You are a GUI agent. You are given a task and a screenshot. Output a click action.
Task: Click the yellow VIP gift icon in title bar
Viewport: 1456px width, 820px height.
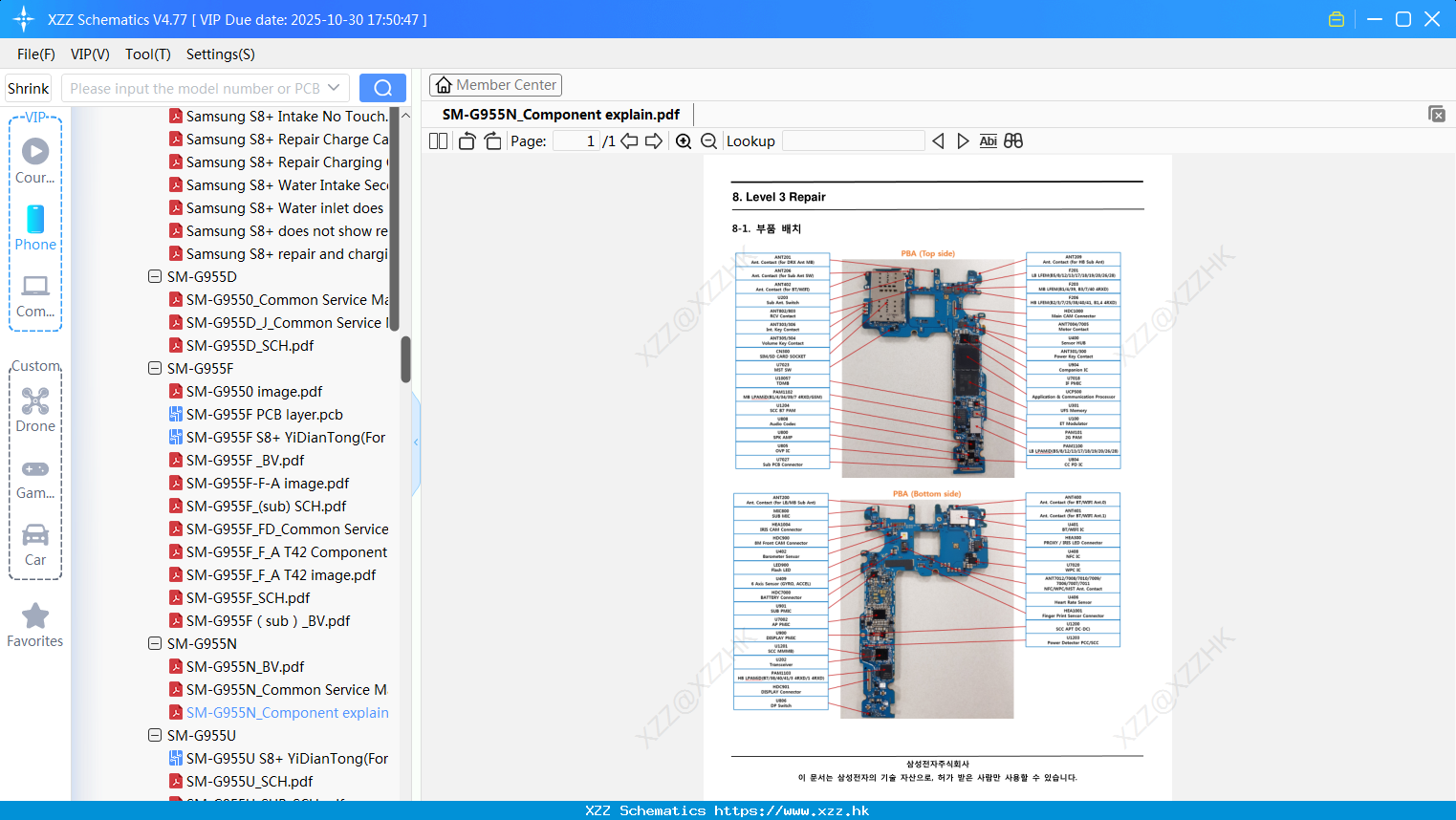pyautogui.click(x=1336, y=19)
